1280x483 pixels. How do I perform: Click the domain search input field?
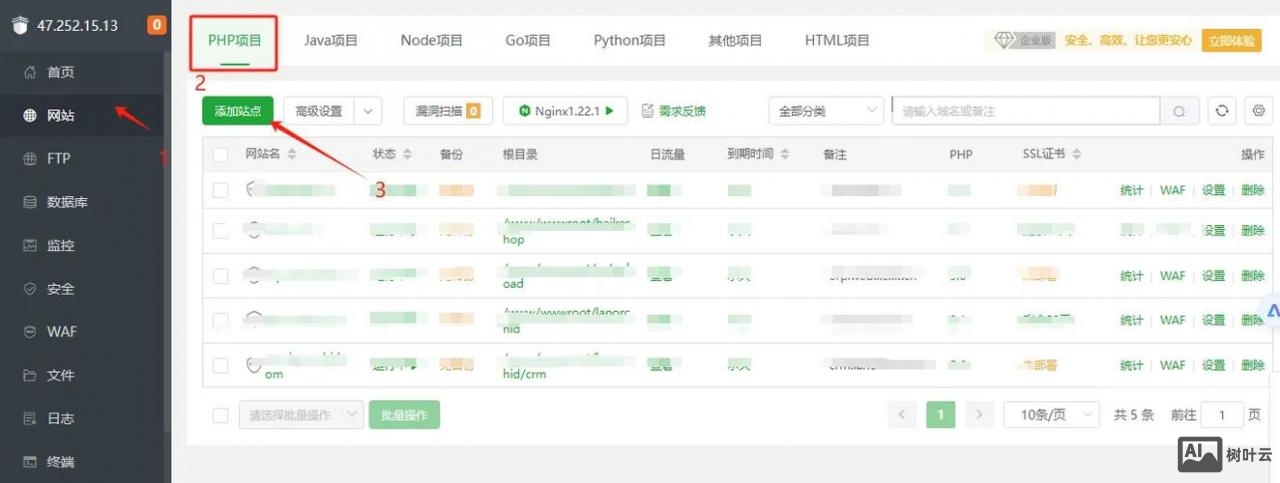1025,111
